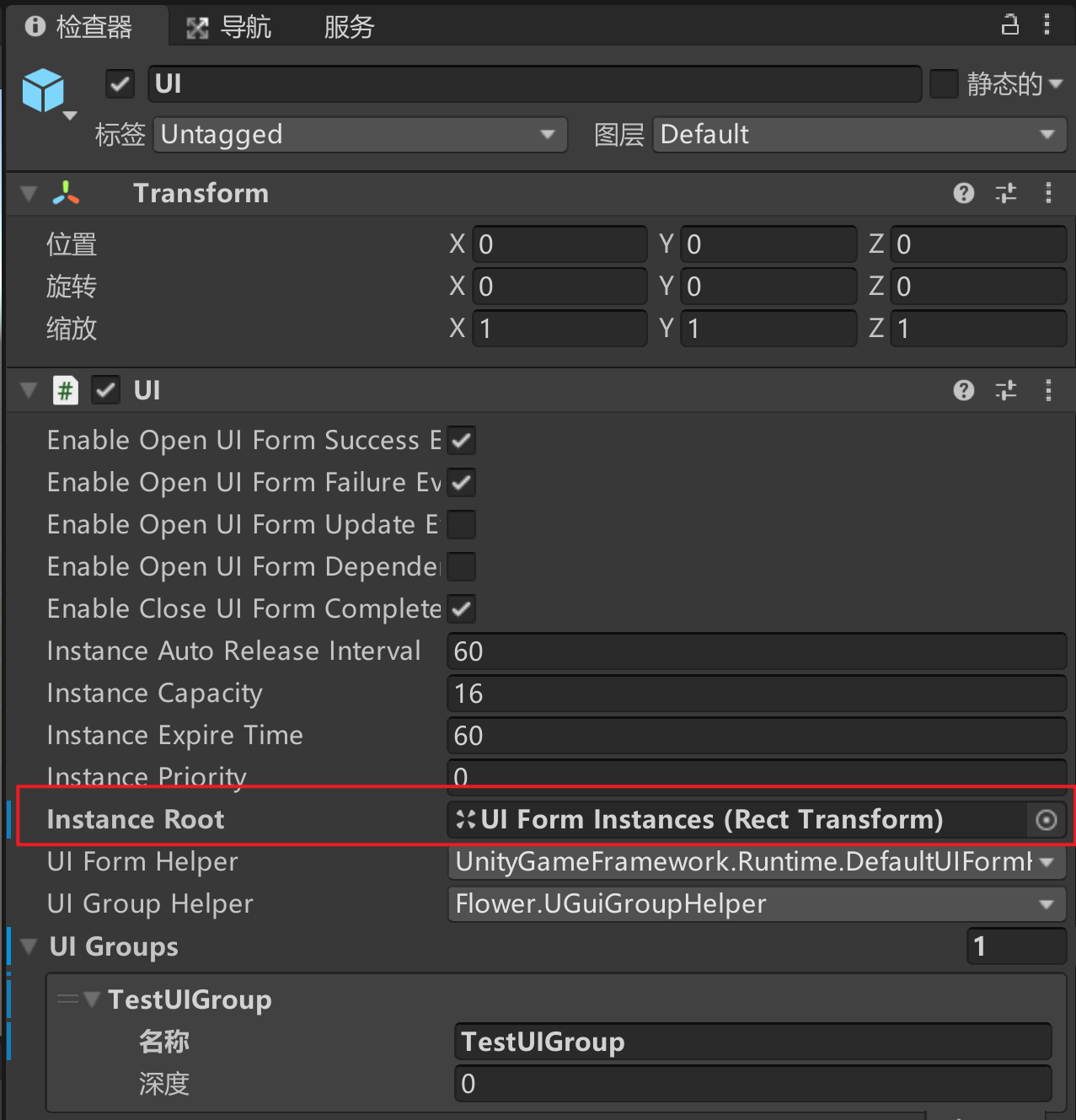Open the GameObject icon selection dropdown arrow
The image size is (1076, 1120).
pos(71,115)
